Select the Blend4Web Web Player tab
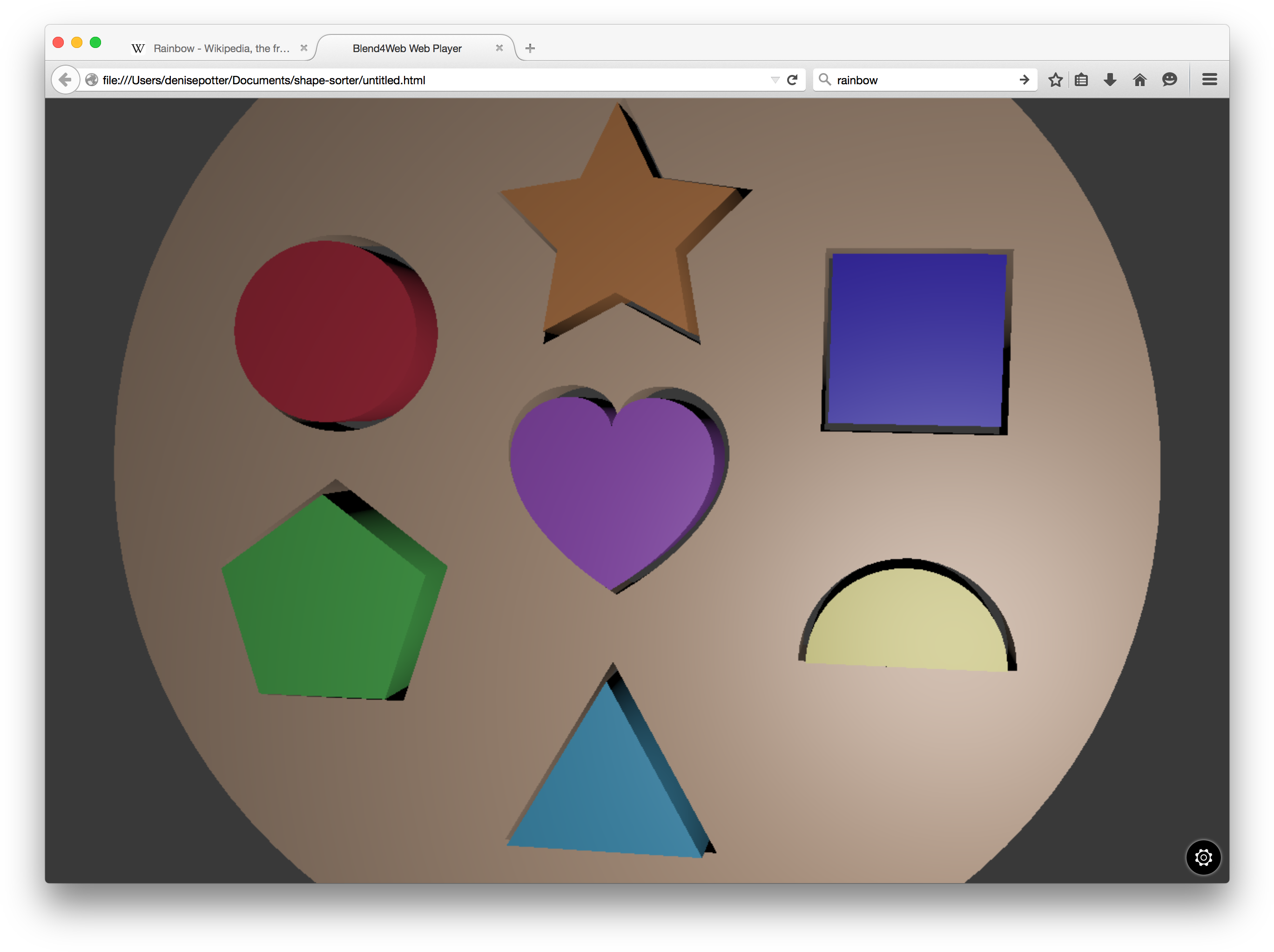This screenshot has height=952, width=1274. tap(407, 48)
